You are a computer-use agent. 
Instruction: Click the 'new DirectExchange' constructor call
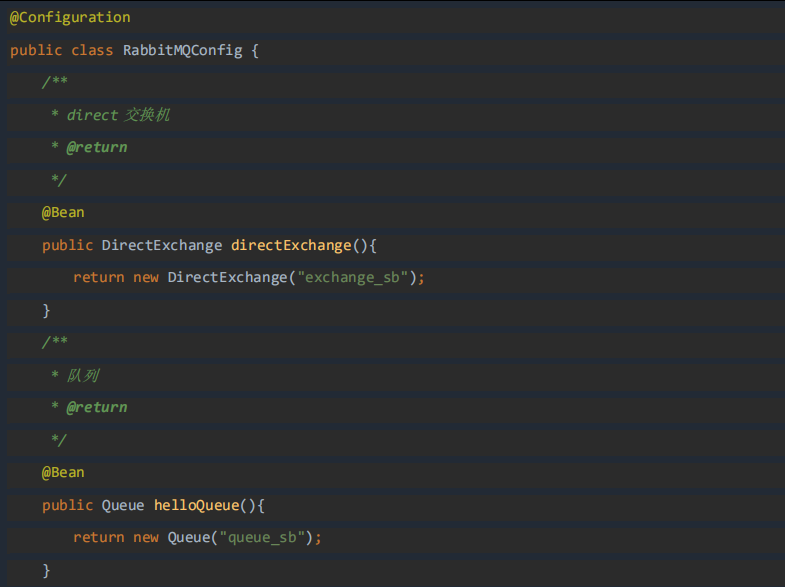tap(210, 277)
